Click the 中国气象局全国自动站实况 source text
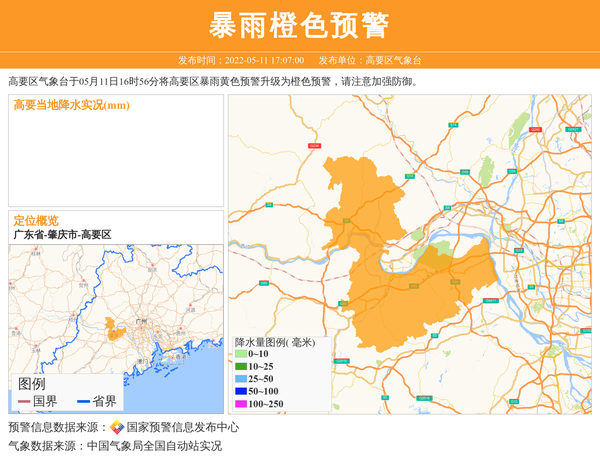 tap(154, 446)
